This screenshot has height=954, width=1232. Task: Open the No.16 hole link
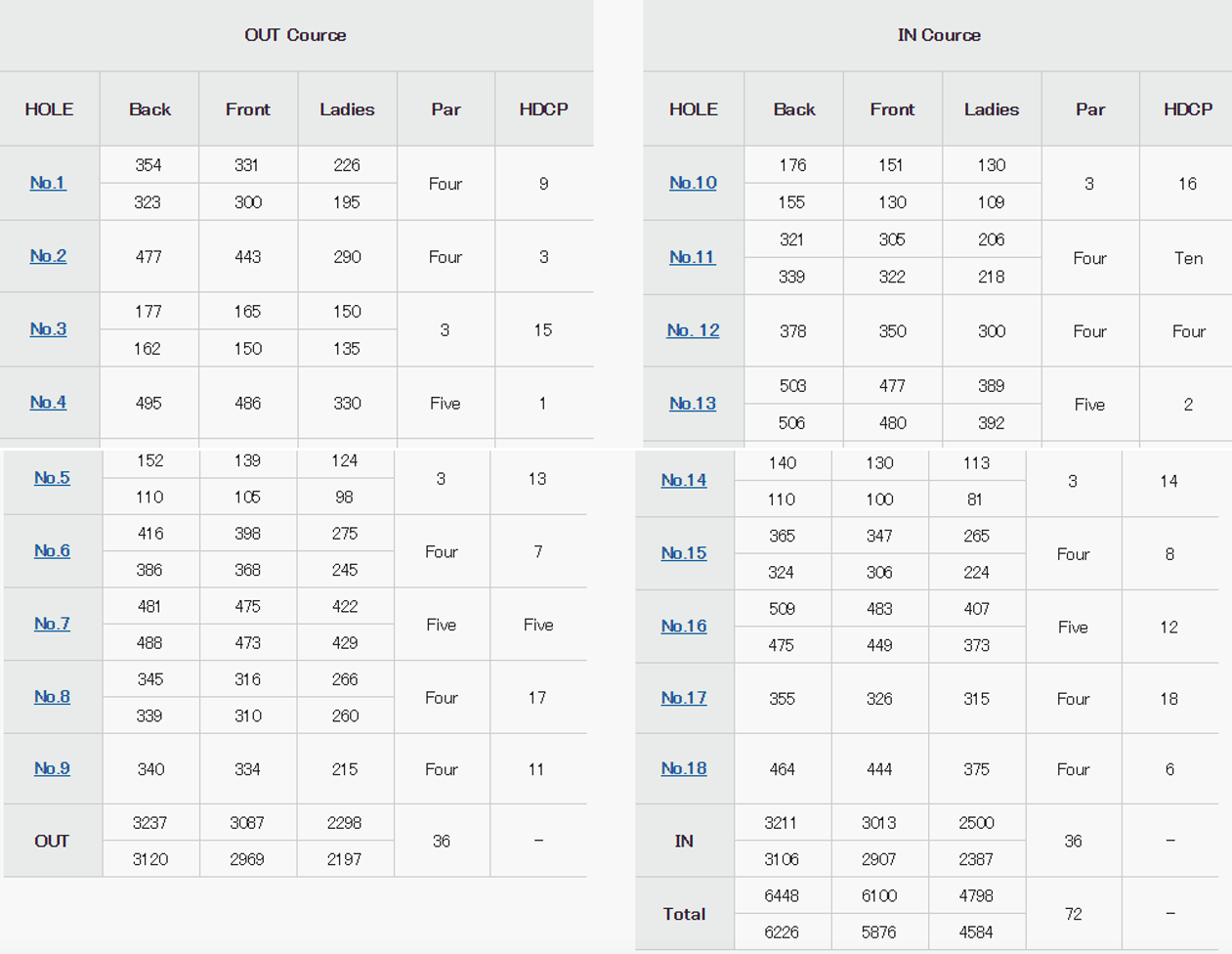pyautogui.click(x=684, y=627)
